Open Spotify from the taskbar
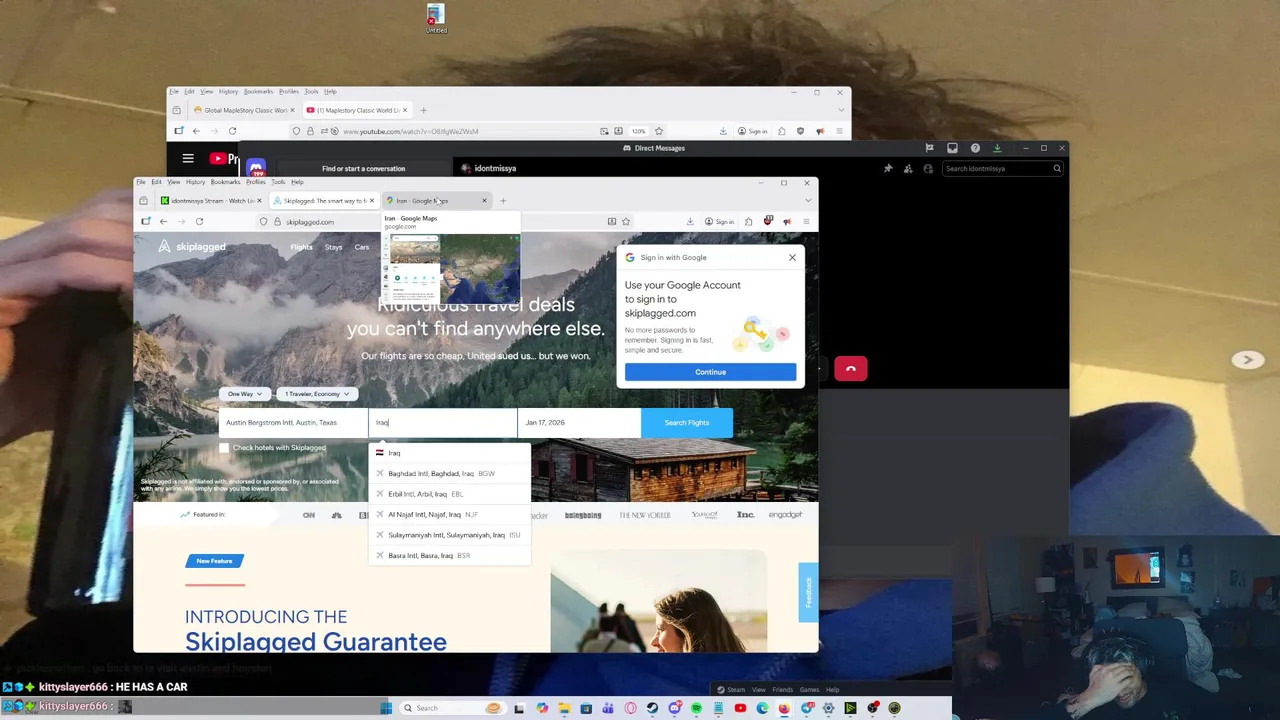This screenshot has width=1280, height=720. click(x=696, y=708)
